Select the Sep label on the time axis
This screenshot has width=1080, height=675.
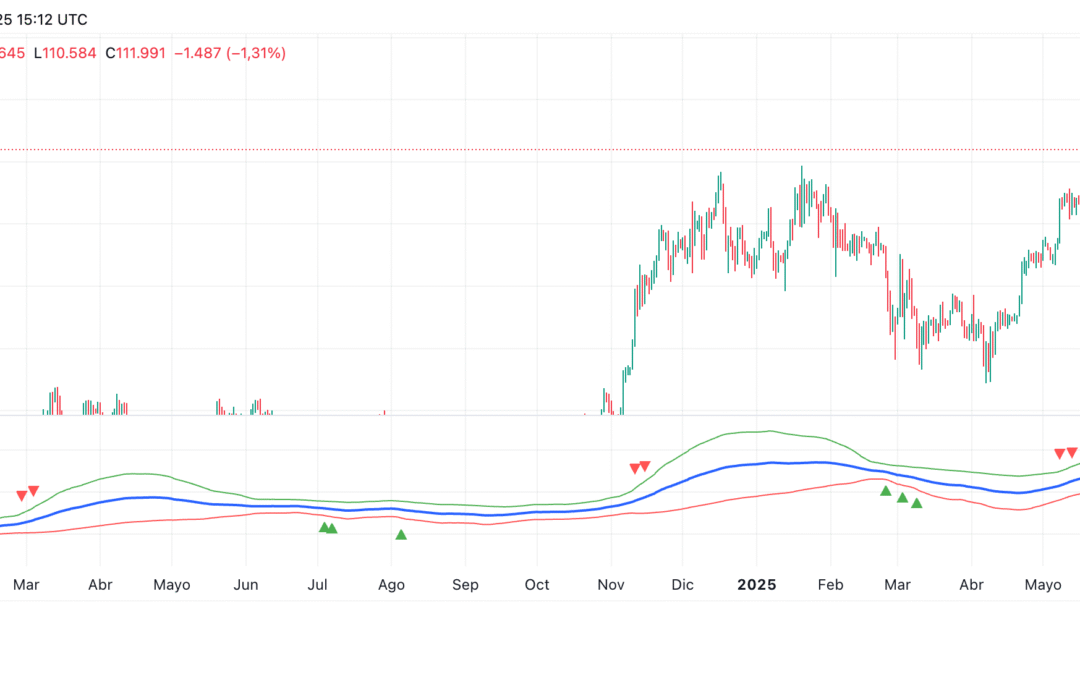(x=464, y=585)
